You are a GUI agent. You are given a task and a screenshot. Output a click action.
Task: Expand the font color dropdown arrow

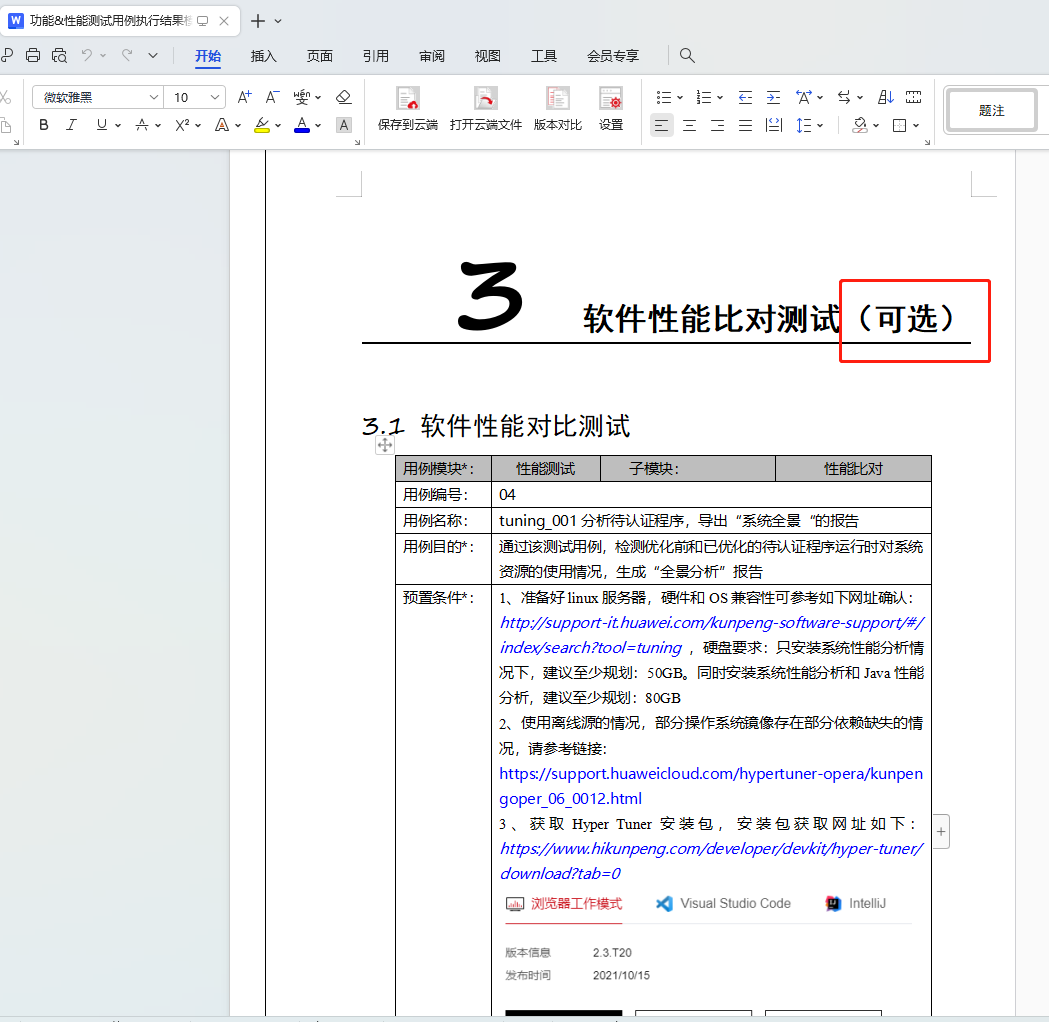tap(318, 126)
